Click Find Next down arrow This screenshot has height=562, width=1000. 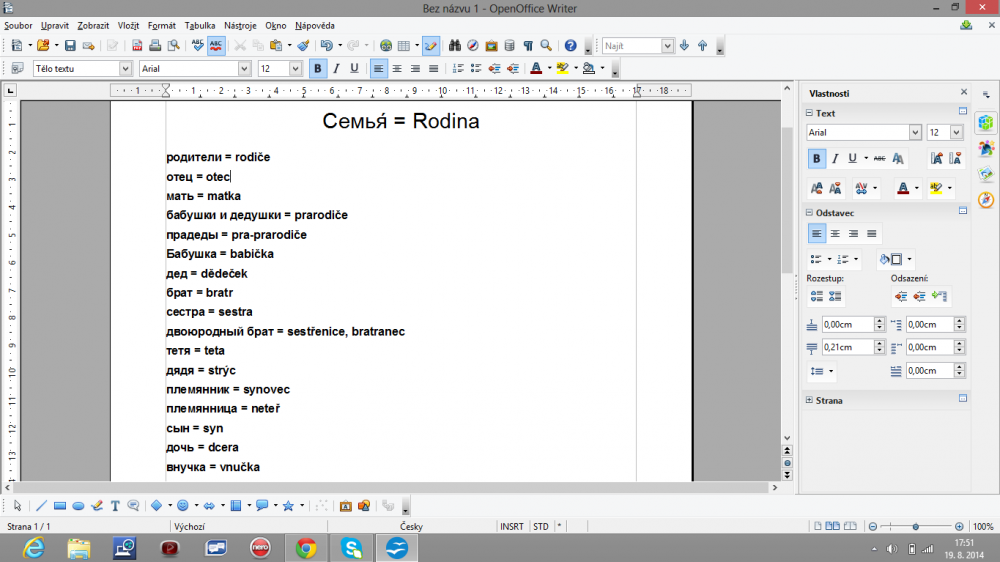coord(684,46)
